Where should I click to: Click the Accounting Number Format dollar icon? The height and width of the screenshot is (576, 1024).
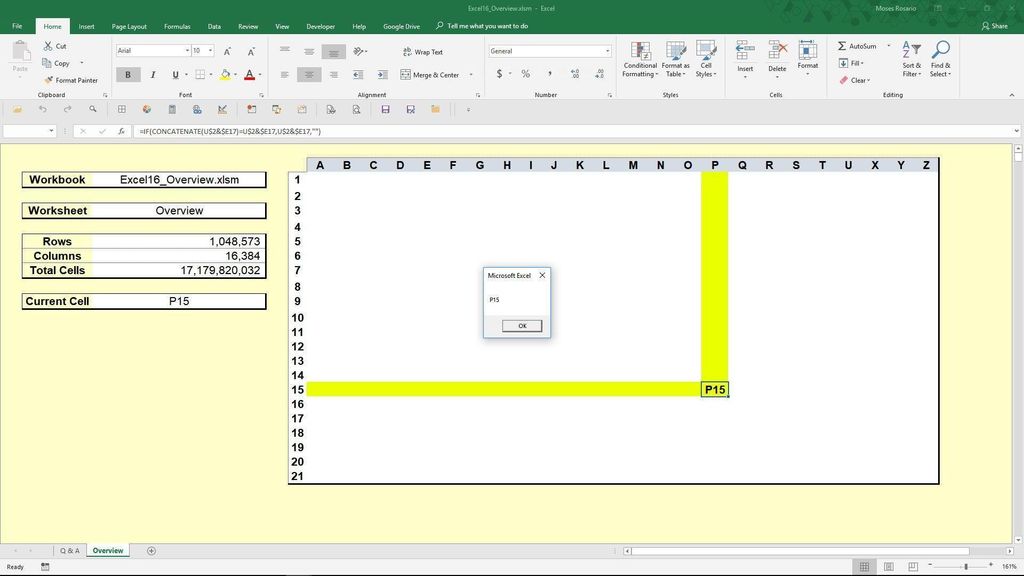[x=500, y=74]
